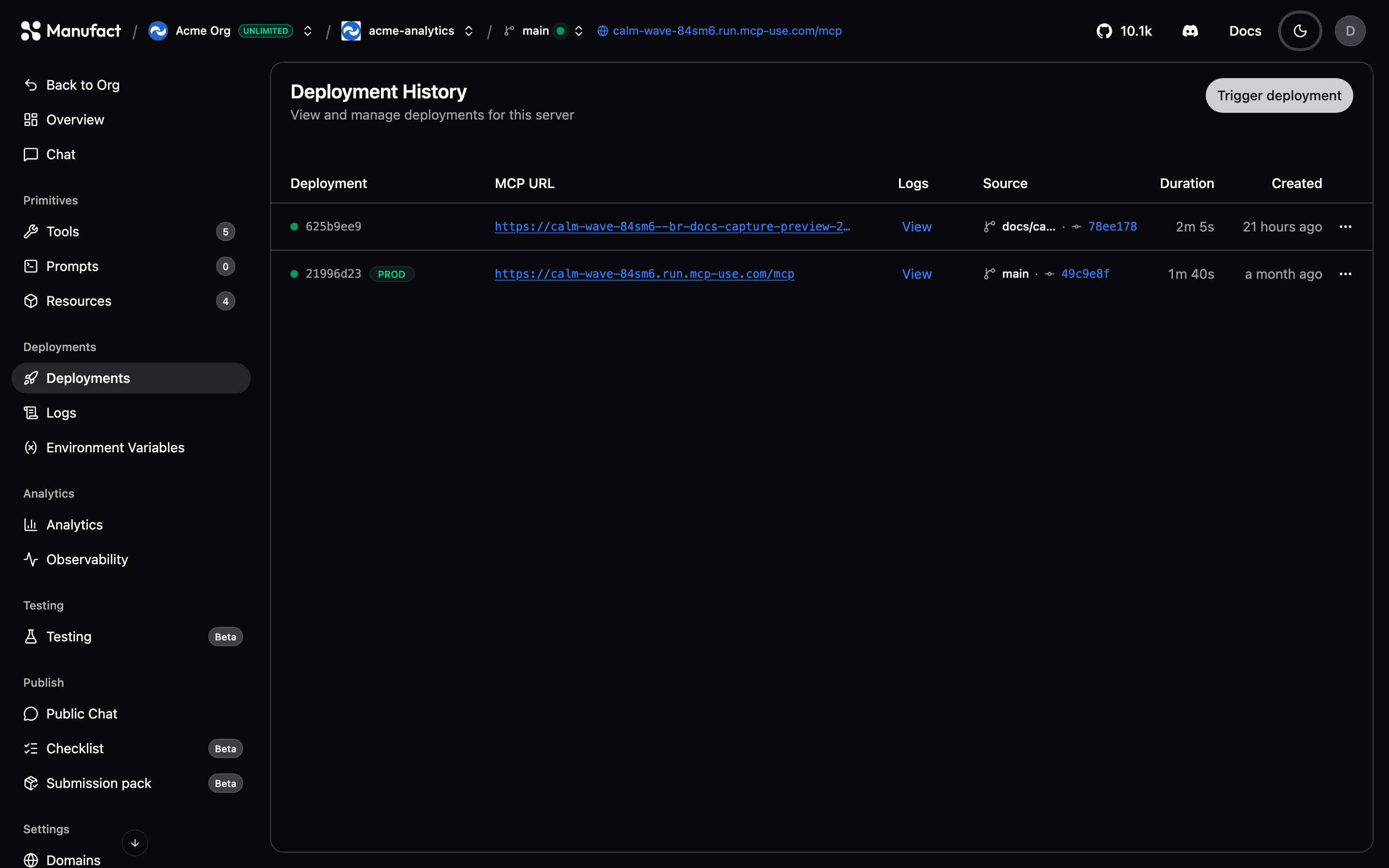Open Testing beta page
This screenshot has height=868, width=1389.
pyautogui.click(x=131, y=637)
